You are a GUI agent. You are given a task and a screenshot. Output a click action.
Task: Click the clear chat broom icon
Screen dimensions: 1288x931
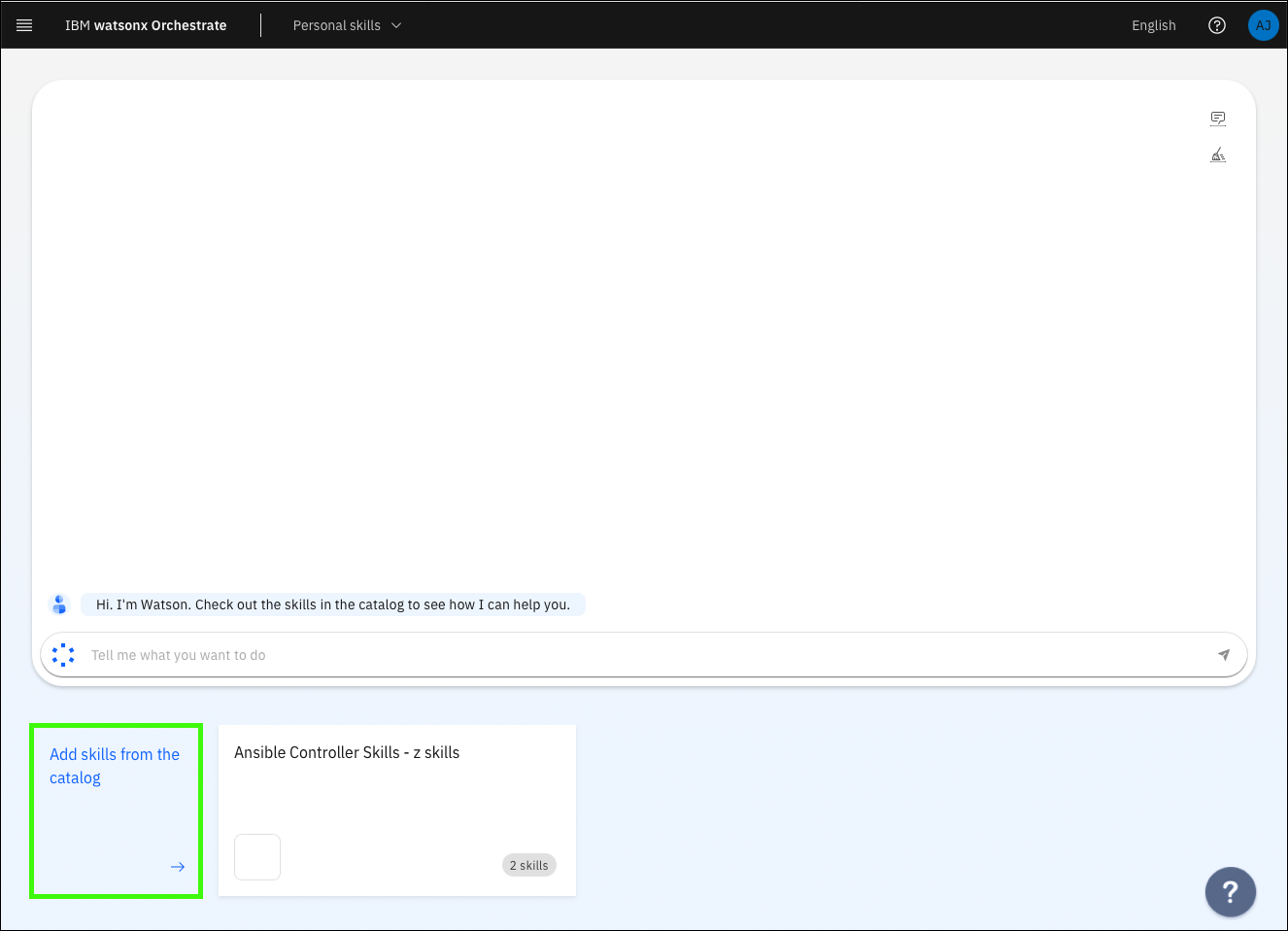coord(1217,155)
